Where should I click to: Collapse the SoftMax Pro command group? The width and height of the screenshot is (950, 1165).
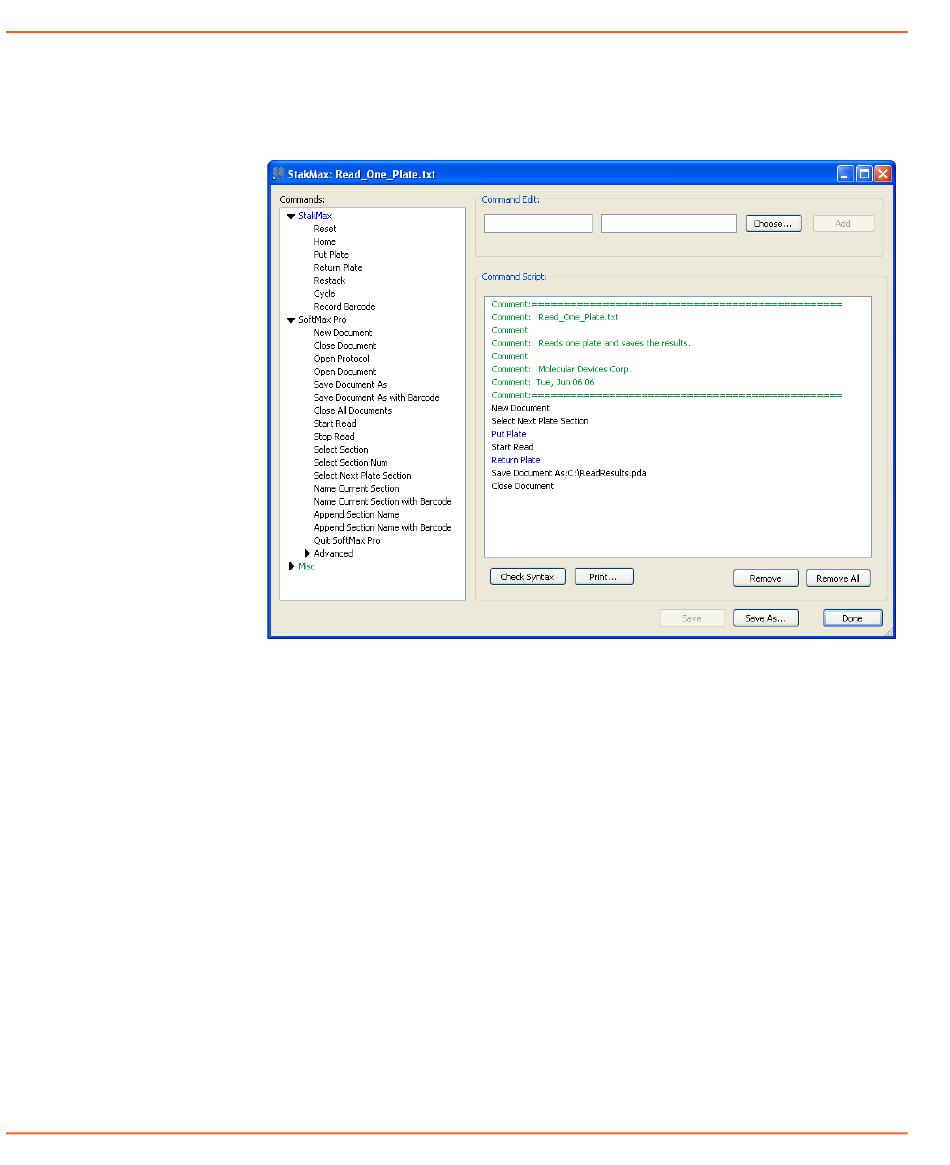point(291,320)
